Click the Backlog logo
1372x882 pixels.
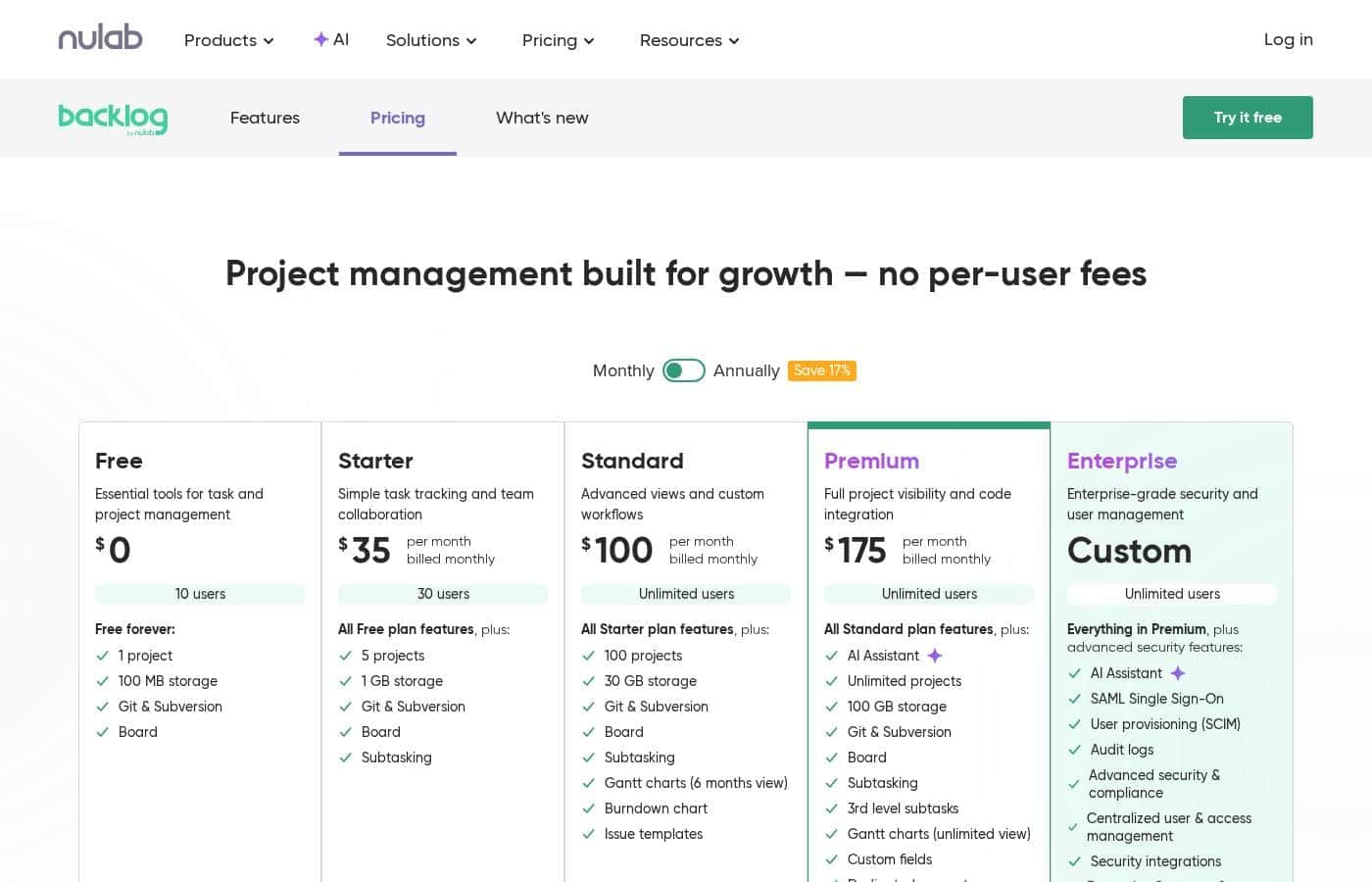113,119
